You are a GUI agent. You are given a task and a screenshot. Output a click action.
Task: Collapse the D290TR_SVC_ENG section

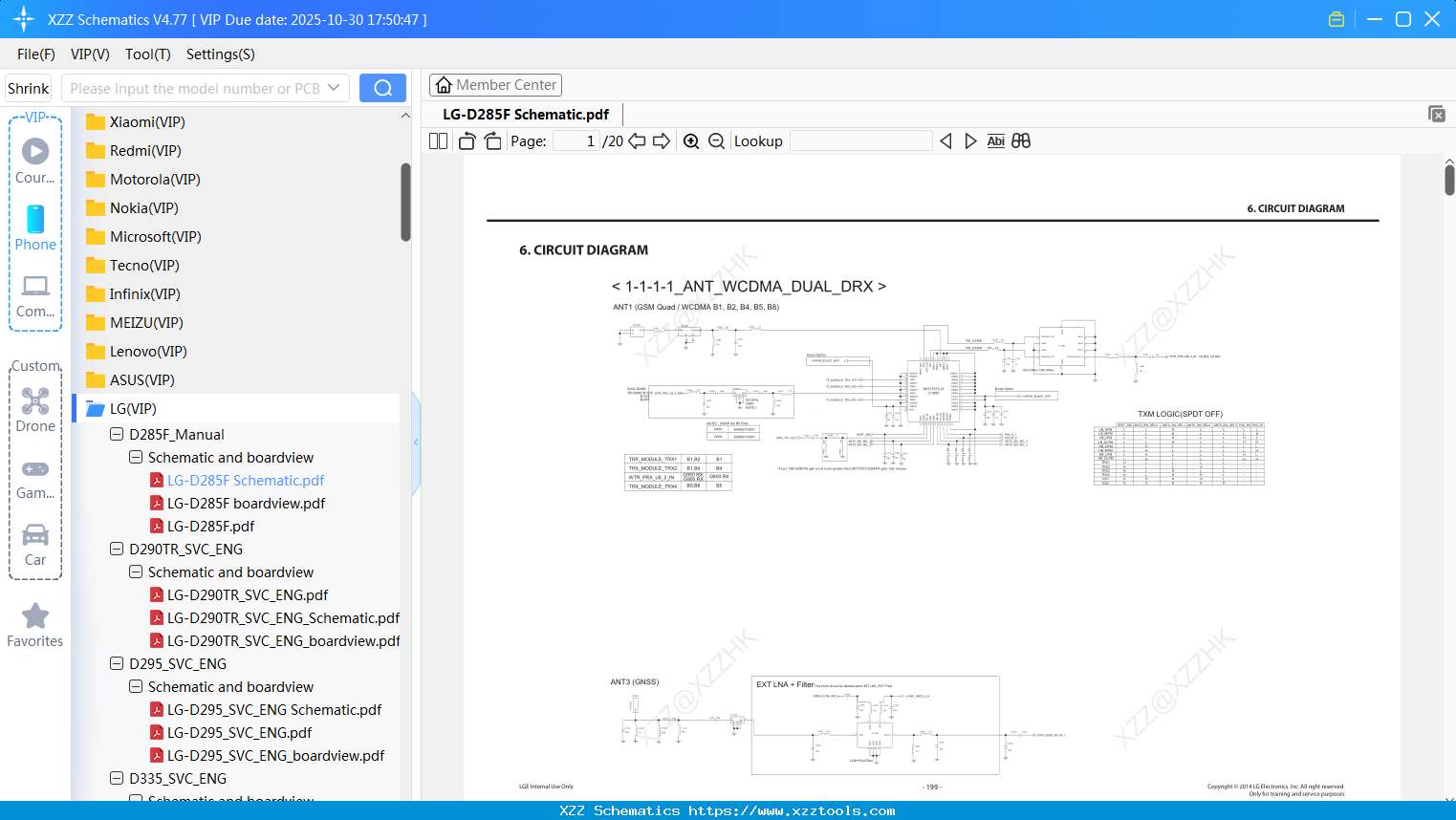(116, 549)
